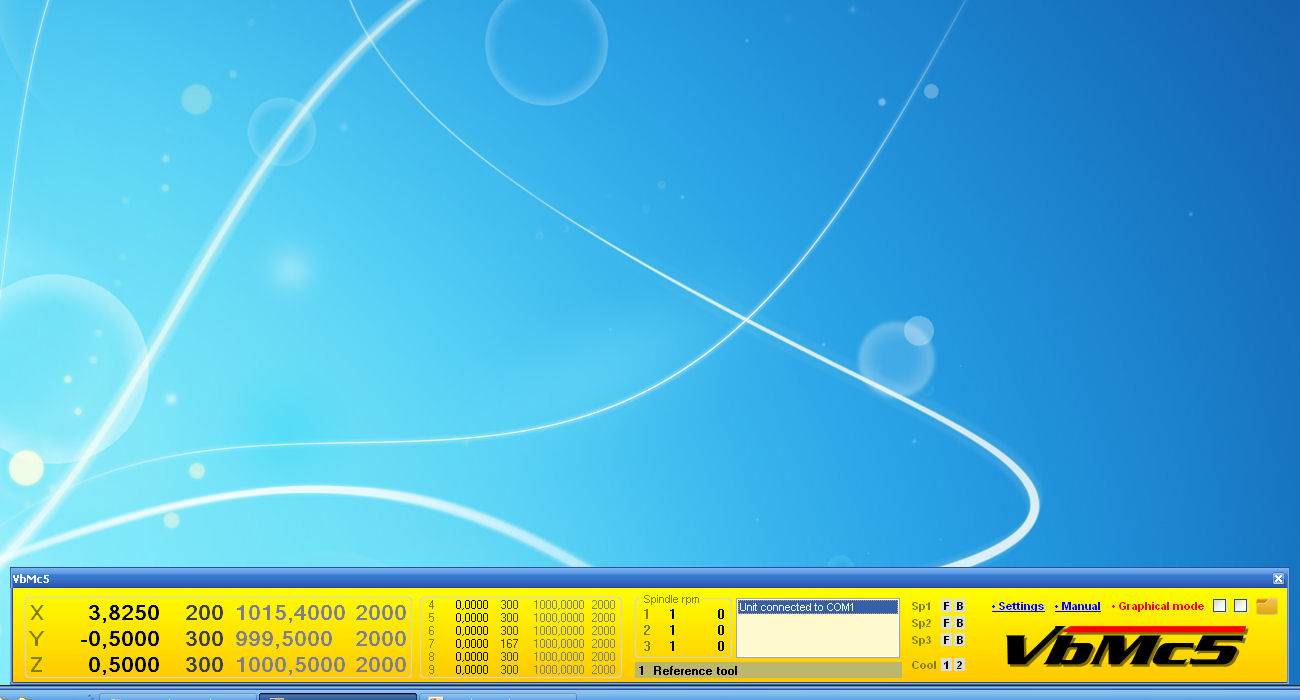The width and height of the screenshot is (1300, 700).
Task: Tick the second checkbox beside folder icon
Action: tap(1240, 606)
